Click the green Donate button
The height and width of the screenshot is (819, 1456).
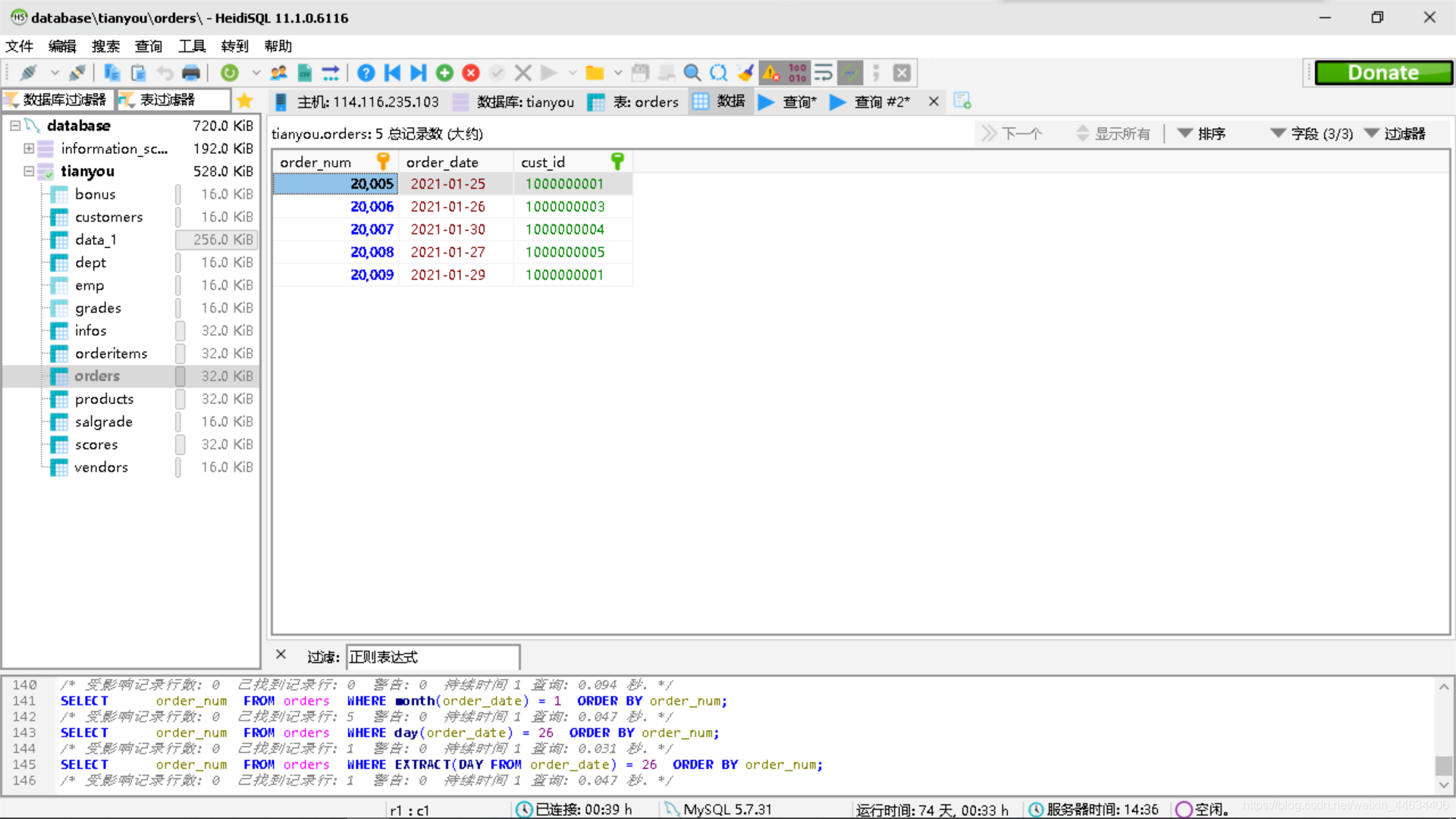point(1382,73)
